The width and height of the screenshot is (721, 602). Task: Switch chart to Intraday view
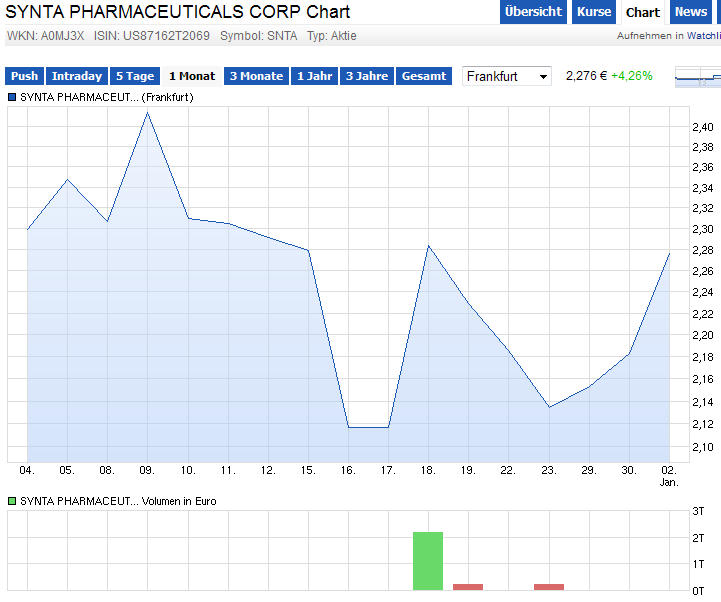click(x=77, y=76)
